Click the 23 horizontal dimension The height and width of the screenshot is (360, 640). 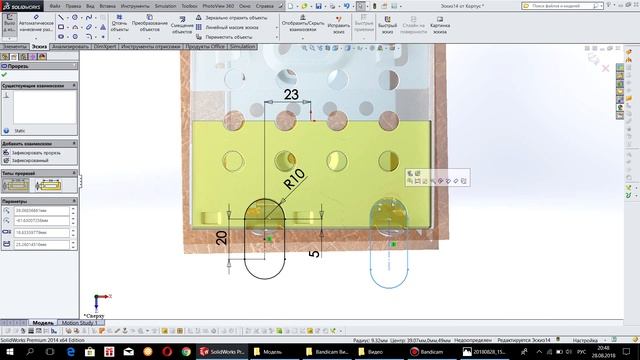[291, 95]
